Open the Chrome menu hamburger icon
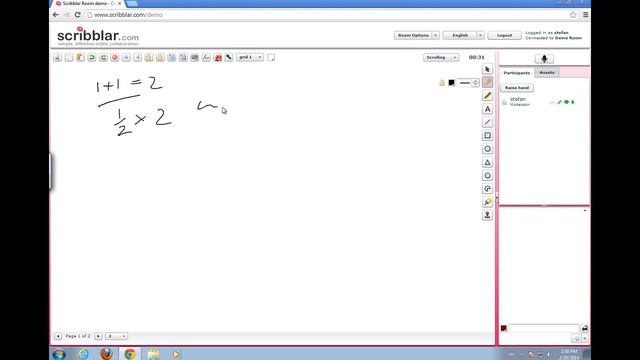 coord(585,15)
